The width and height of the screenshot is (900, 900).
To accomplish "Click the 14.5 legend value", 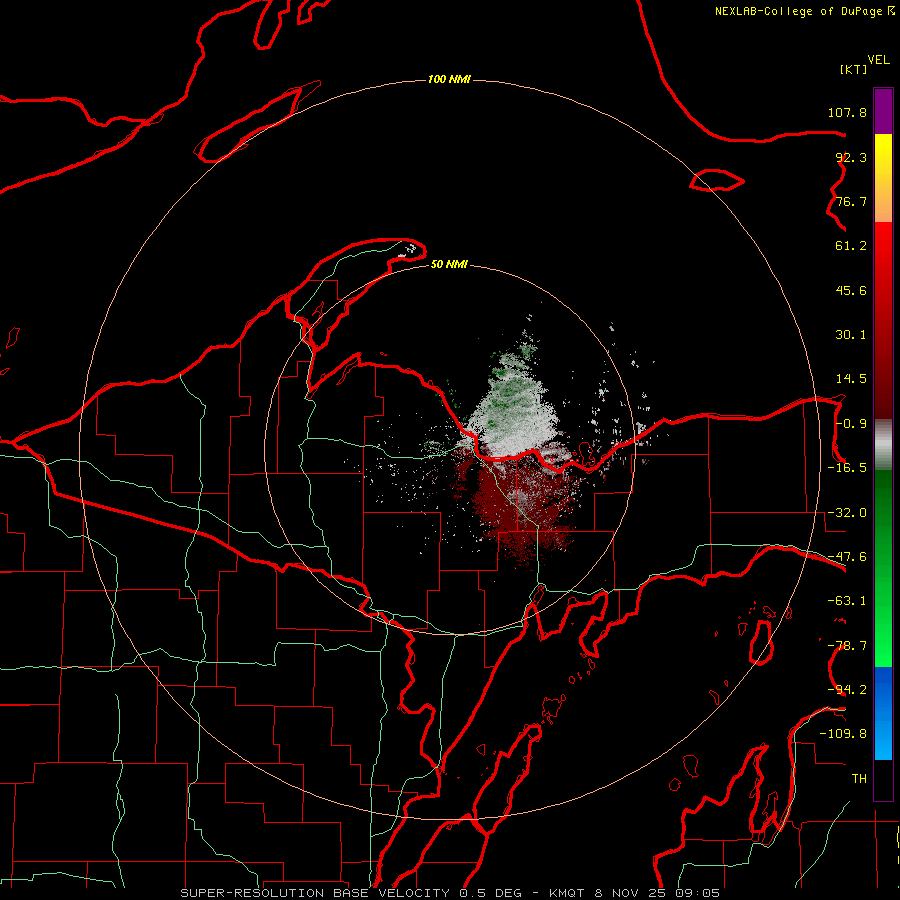I will coord(851,379).
